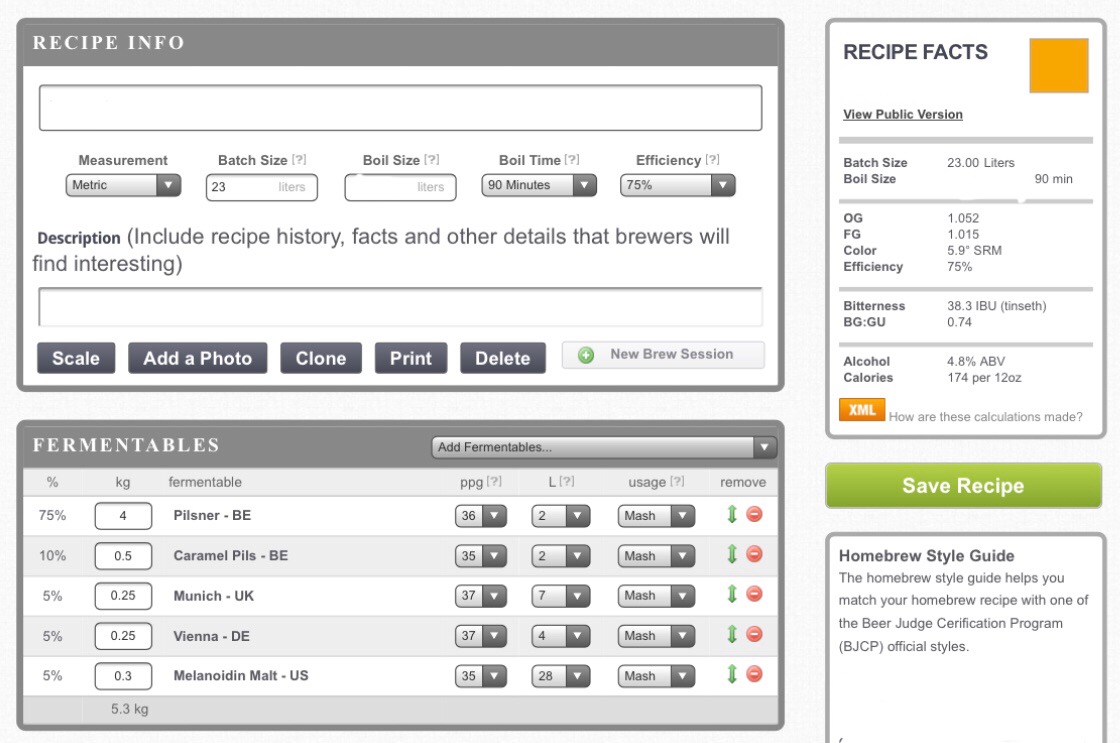Remove Melanoidin Malt - US from list
This screenshot has height=743, width=1120.
tap(754, 675)
